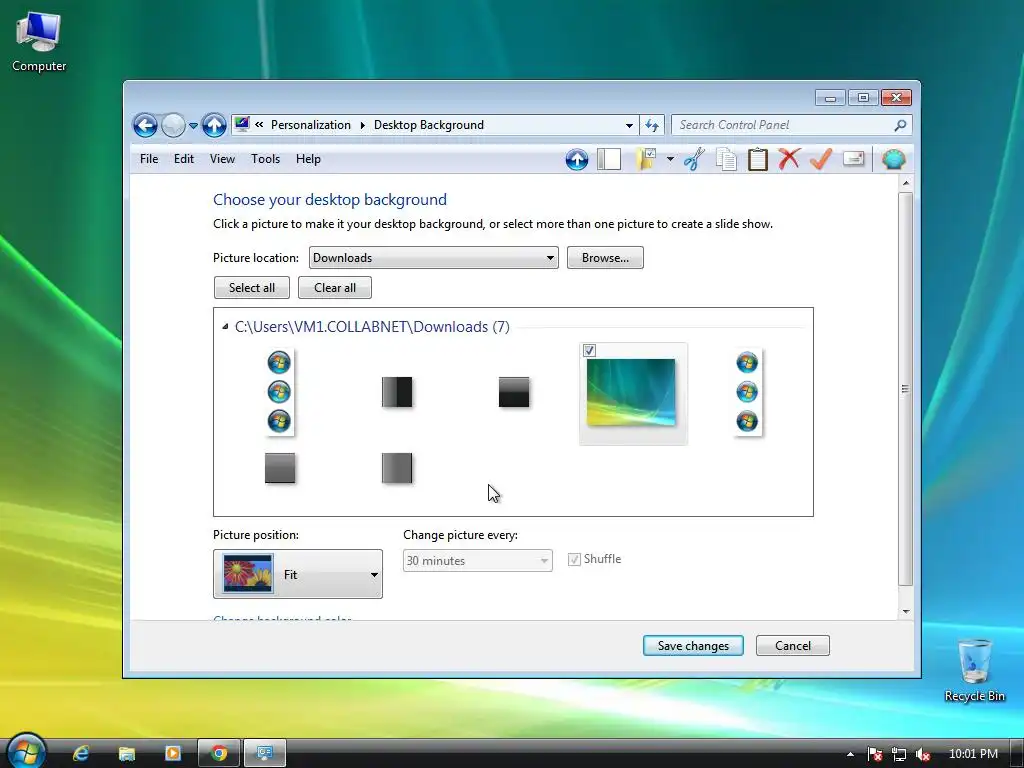Toggle the navigation pane layout icon

point(609,159)
